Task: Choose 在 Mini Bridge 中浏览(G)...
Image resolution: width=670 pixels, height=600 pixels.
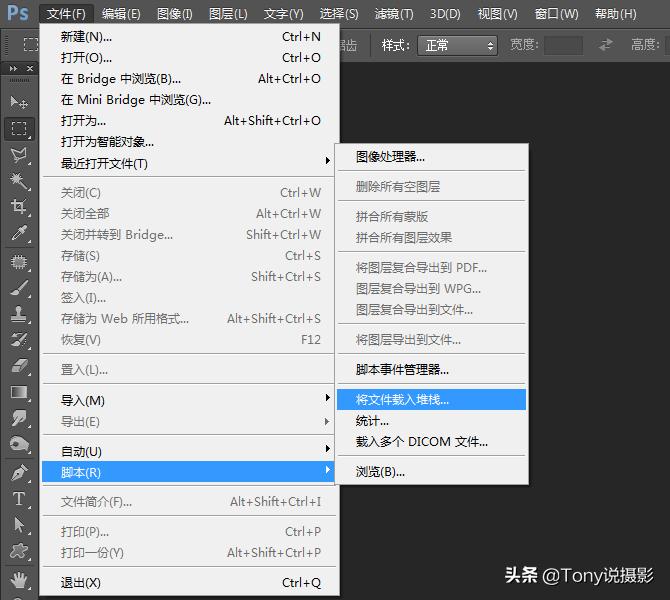Action: (x=190, y=100)
